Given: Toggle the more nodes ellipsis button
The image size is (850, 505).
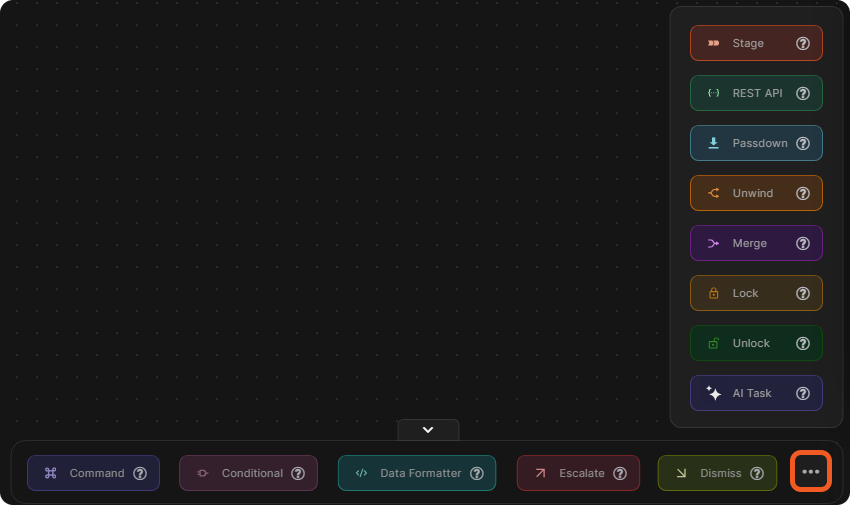Looking at the screenshot, I should pos(810,471).
